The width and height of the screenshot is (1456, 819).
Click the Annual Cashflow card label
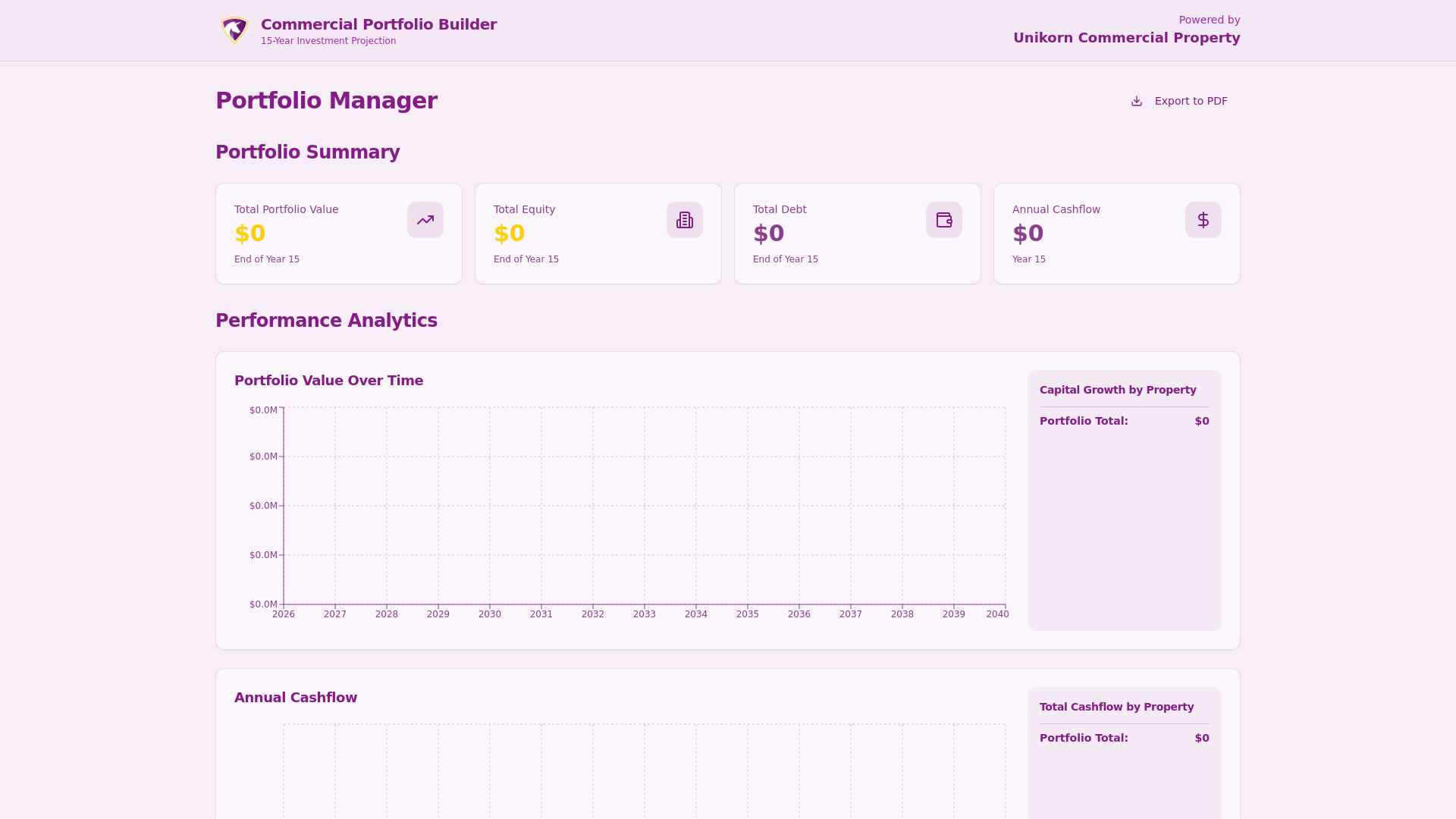[1056, 209]
